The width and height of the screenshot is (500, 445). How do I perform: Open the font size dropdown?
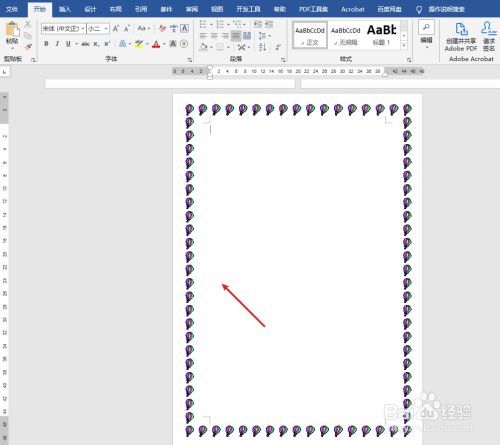(x=106, y=29)
